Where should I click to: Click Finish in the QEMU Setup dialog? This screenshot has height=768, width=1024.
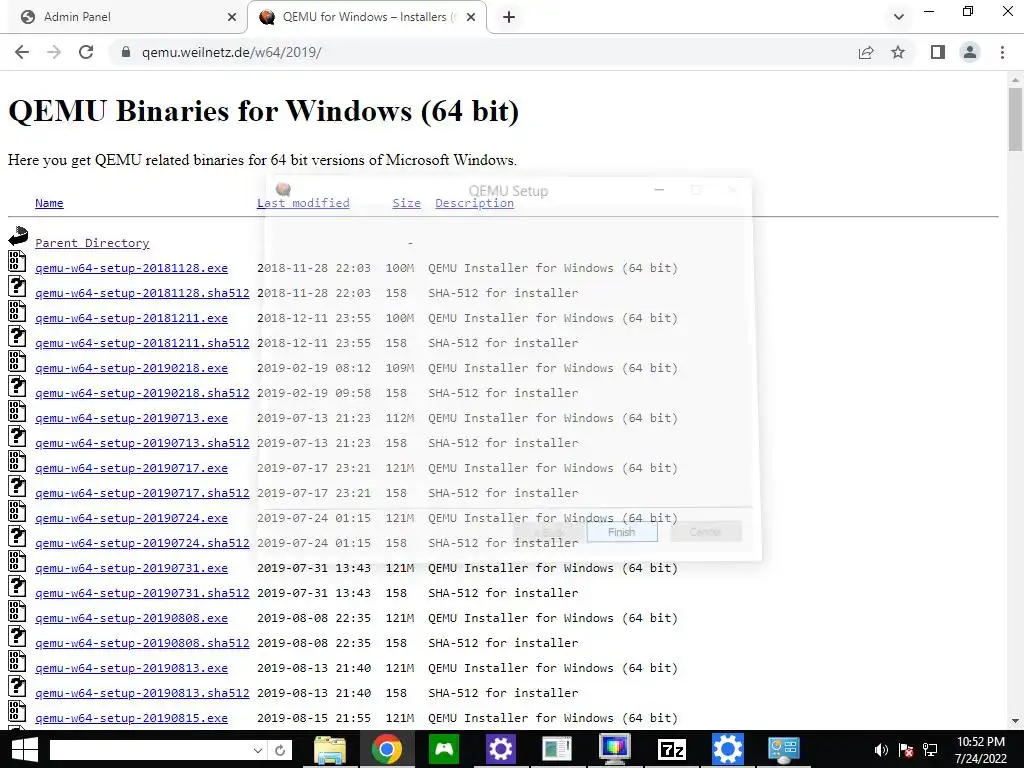(622, 532)
